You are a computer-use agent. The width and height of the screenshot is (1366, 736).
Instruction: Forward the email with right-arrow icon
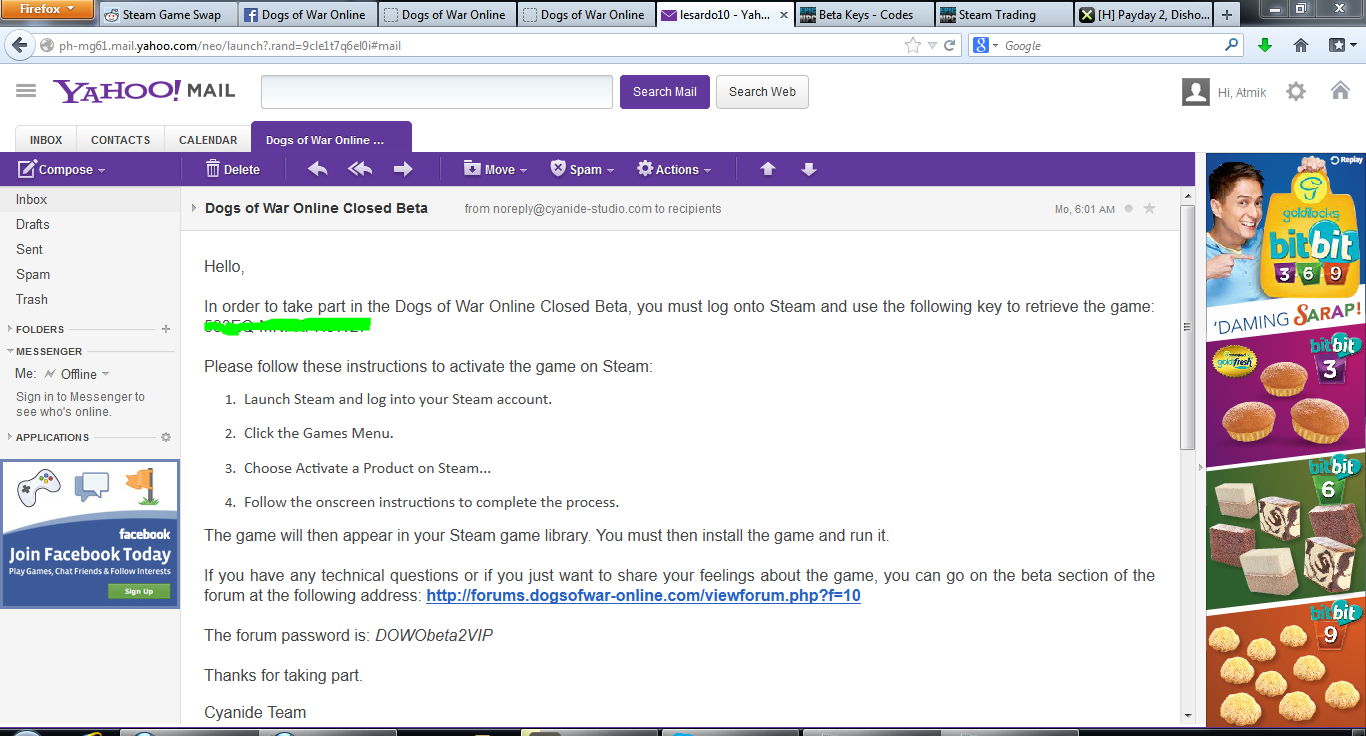pyautogui.click(x=403, y=169)
